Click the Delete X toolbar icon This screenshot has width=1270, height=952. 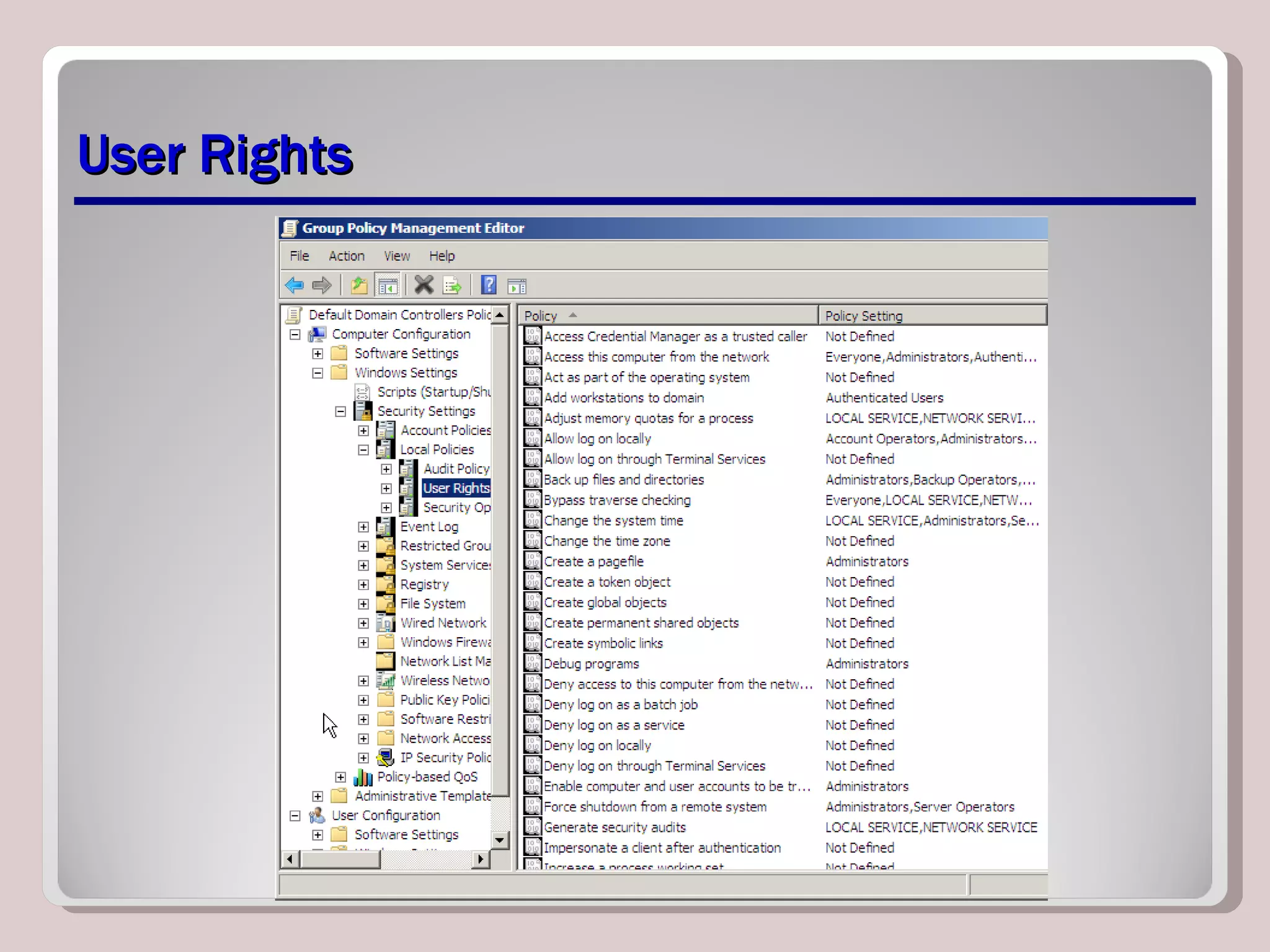coord(424,285)
